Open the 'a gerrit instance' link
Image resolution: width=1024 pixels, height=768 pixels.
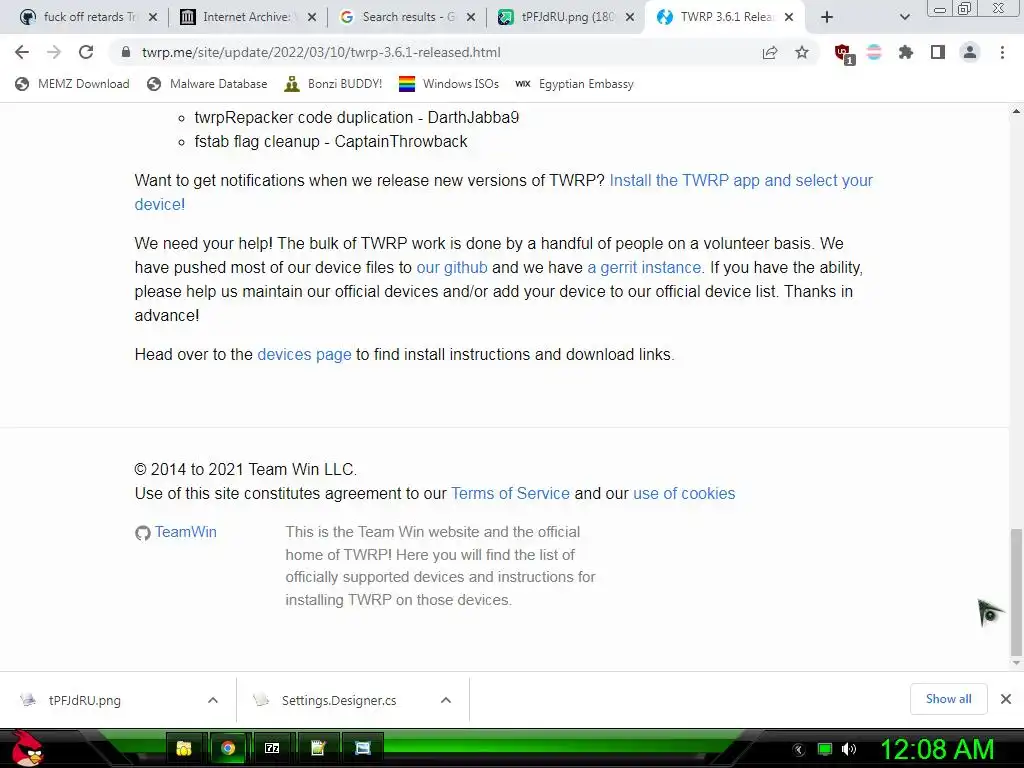pyautogui.click(x=644, y=267)
